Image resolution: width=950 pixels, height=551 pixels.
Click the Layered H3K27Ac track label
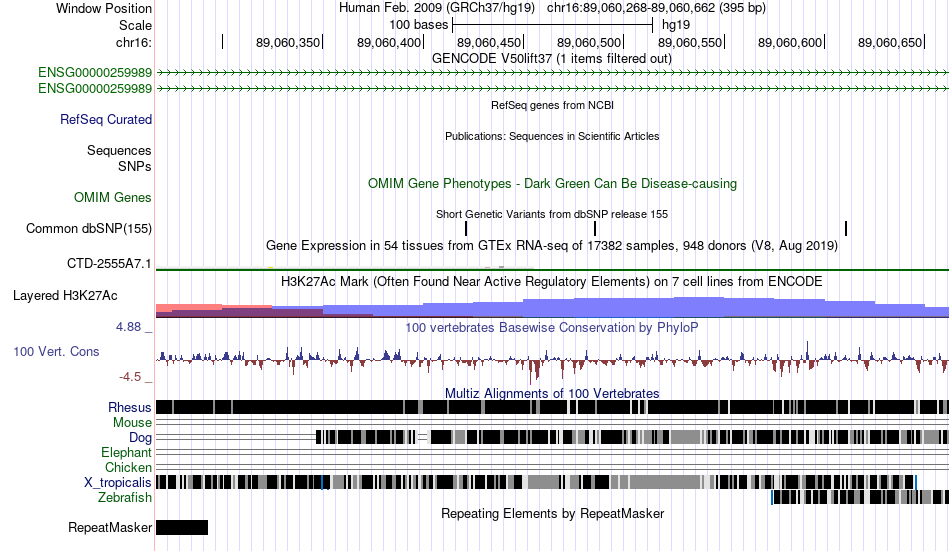(x=65, y=296)
